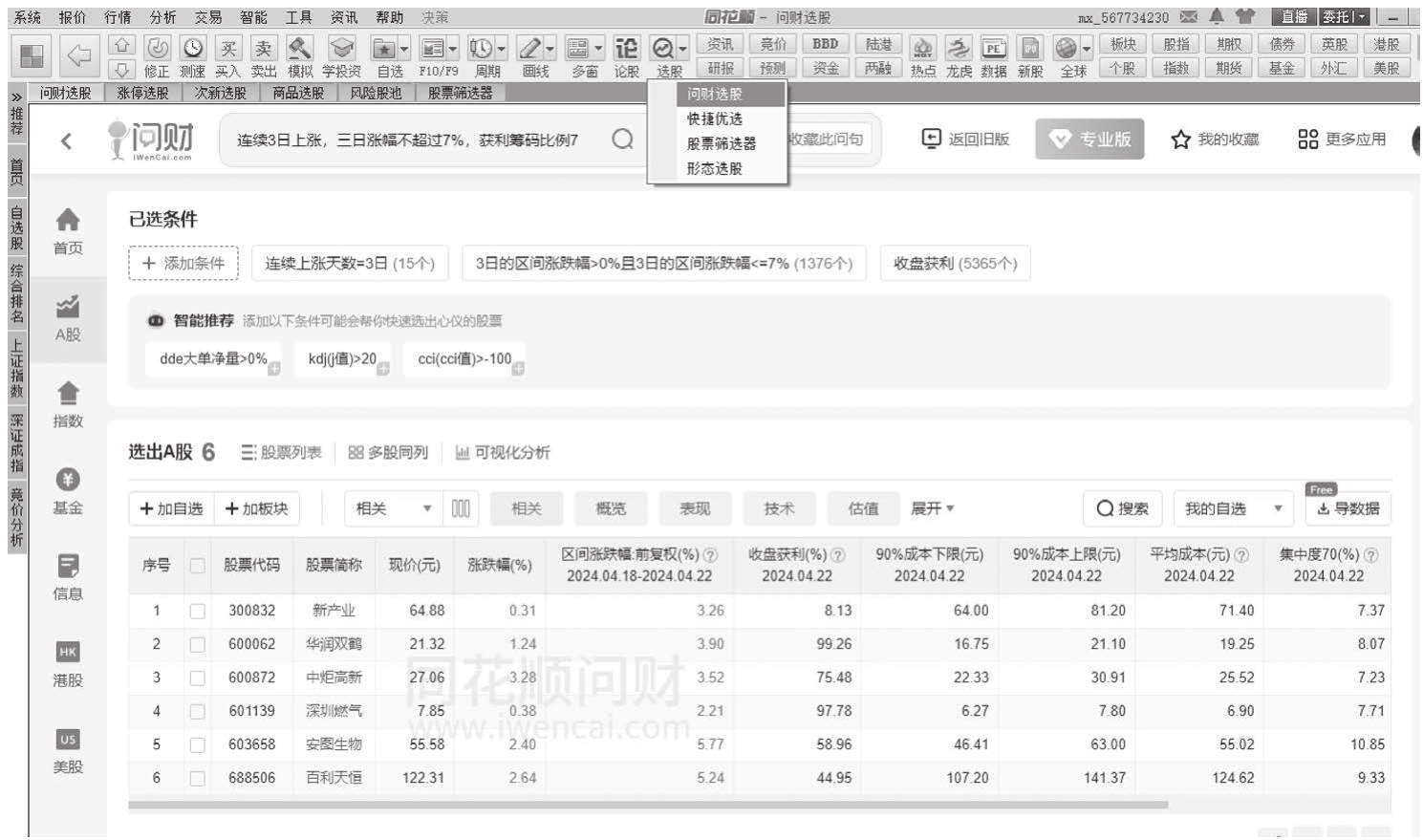Switch to the 次新选股 tab
Viewport: 1423px width, 840px height.
tap(221, 93)
